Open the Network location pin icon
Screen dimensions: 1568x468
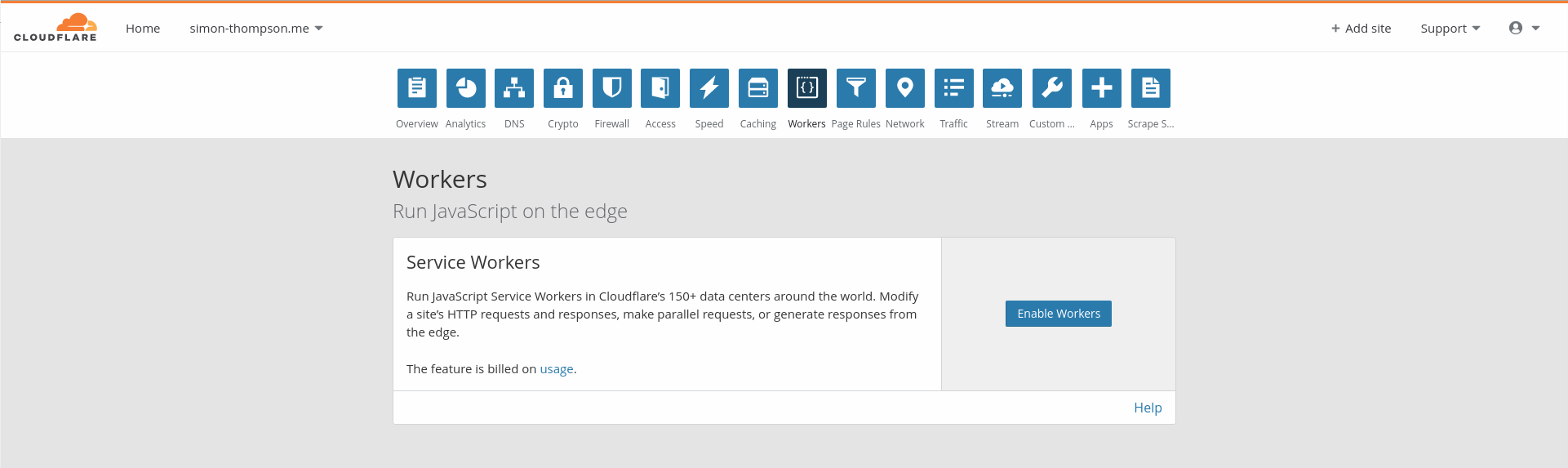point(905,88)
